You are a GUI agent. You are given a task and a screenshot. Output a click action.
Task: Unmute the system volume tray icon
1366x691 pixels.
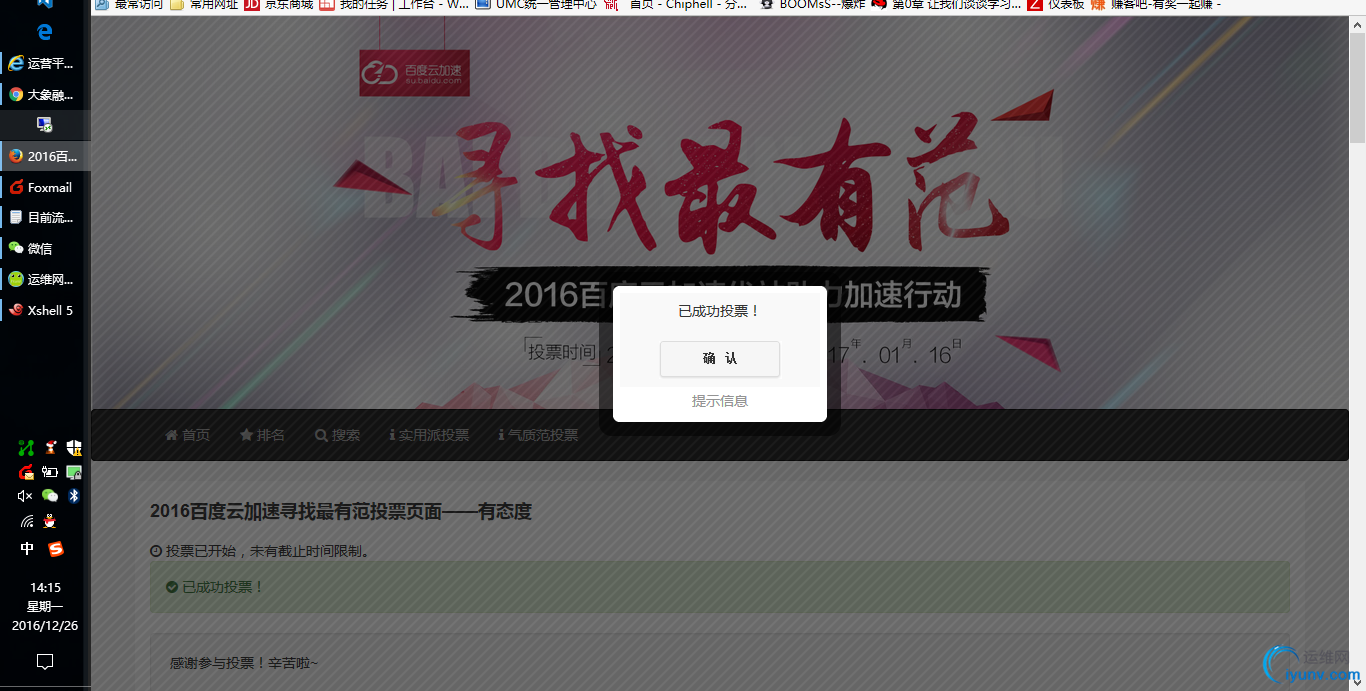26,496
